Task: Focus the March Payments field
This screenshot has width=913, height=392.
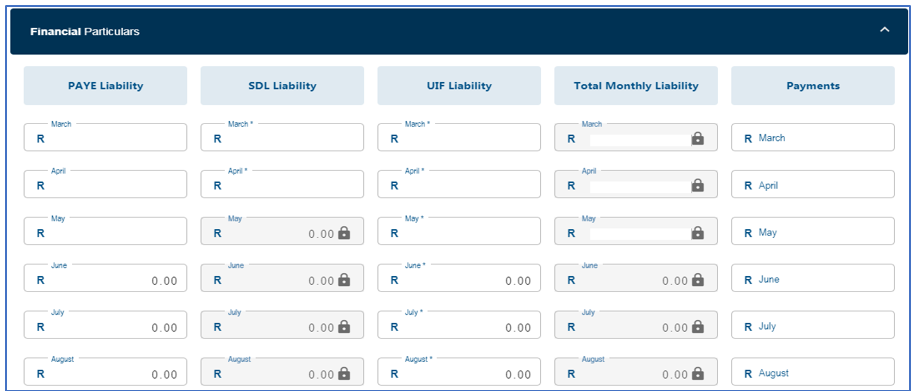Action: (x=813, y=137)
